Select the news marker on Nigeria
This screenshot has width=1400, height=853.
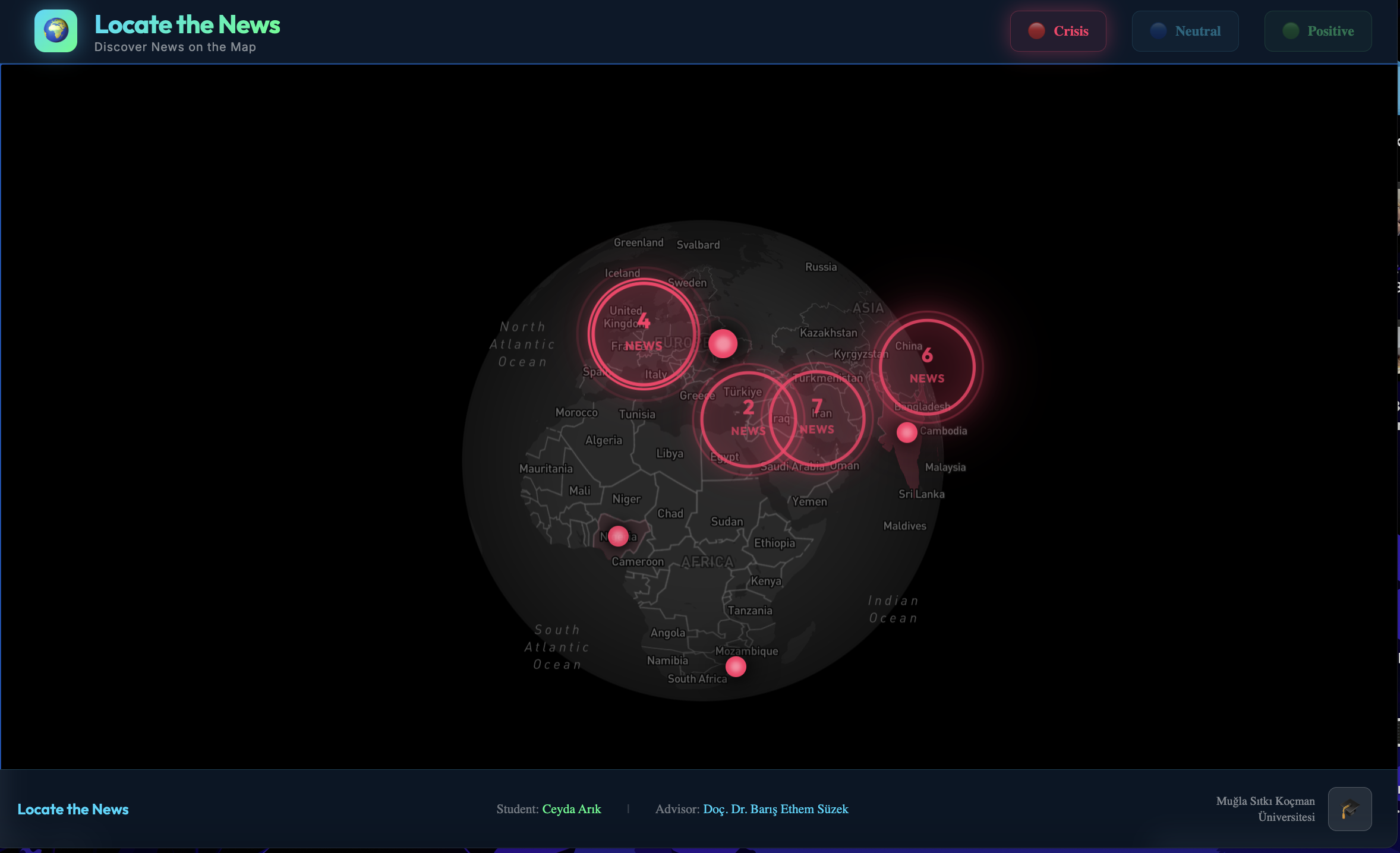pos(618,536)
